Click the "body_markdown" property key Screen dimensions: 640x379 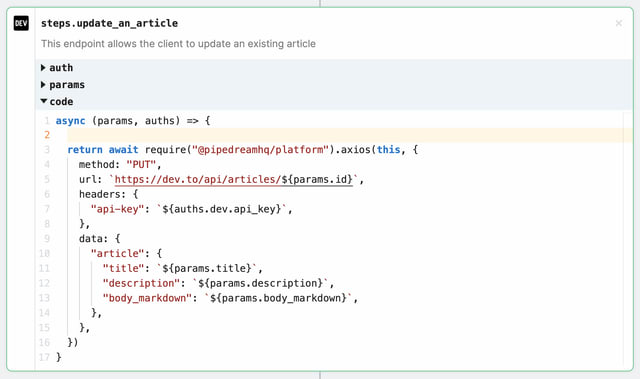pyautogui.click(x=147, y=298)
